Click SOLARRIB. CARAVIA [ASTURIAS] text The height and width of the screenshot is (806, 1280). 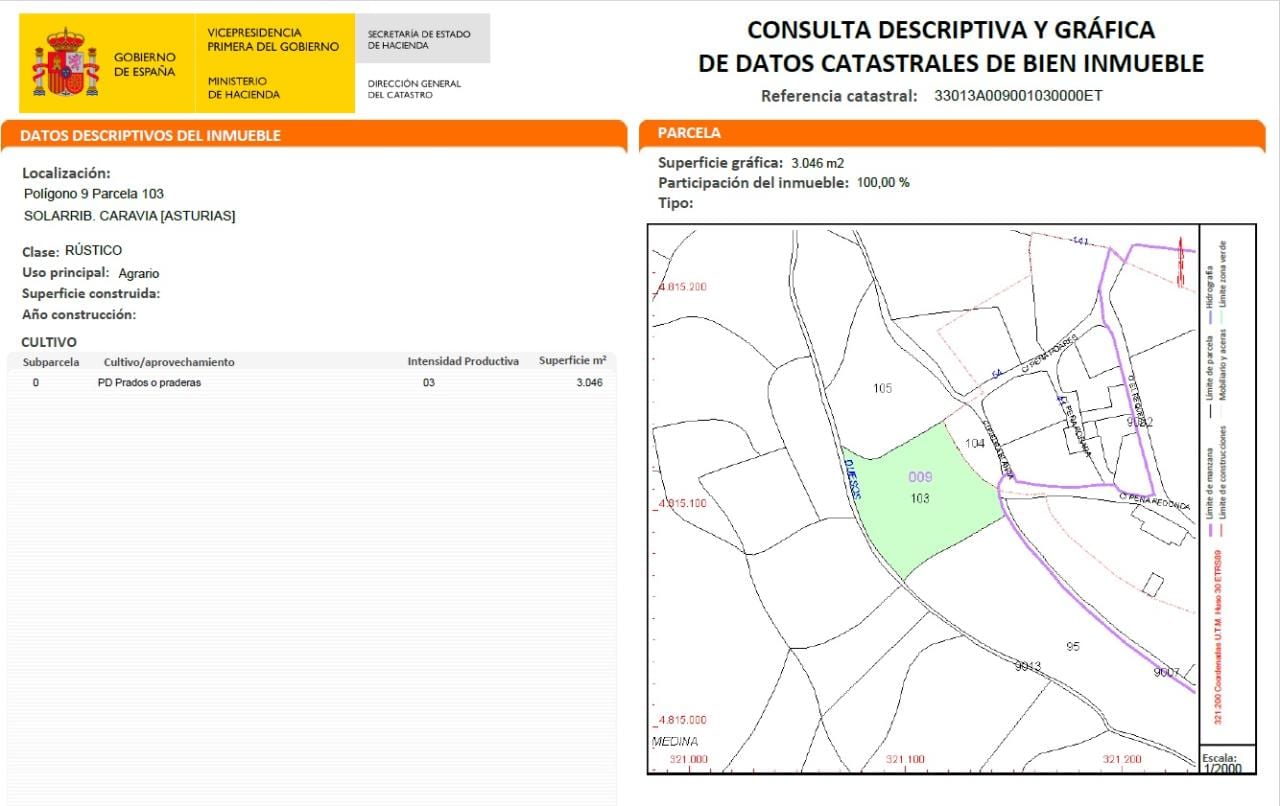click(x=129, y=215)
